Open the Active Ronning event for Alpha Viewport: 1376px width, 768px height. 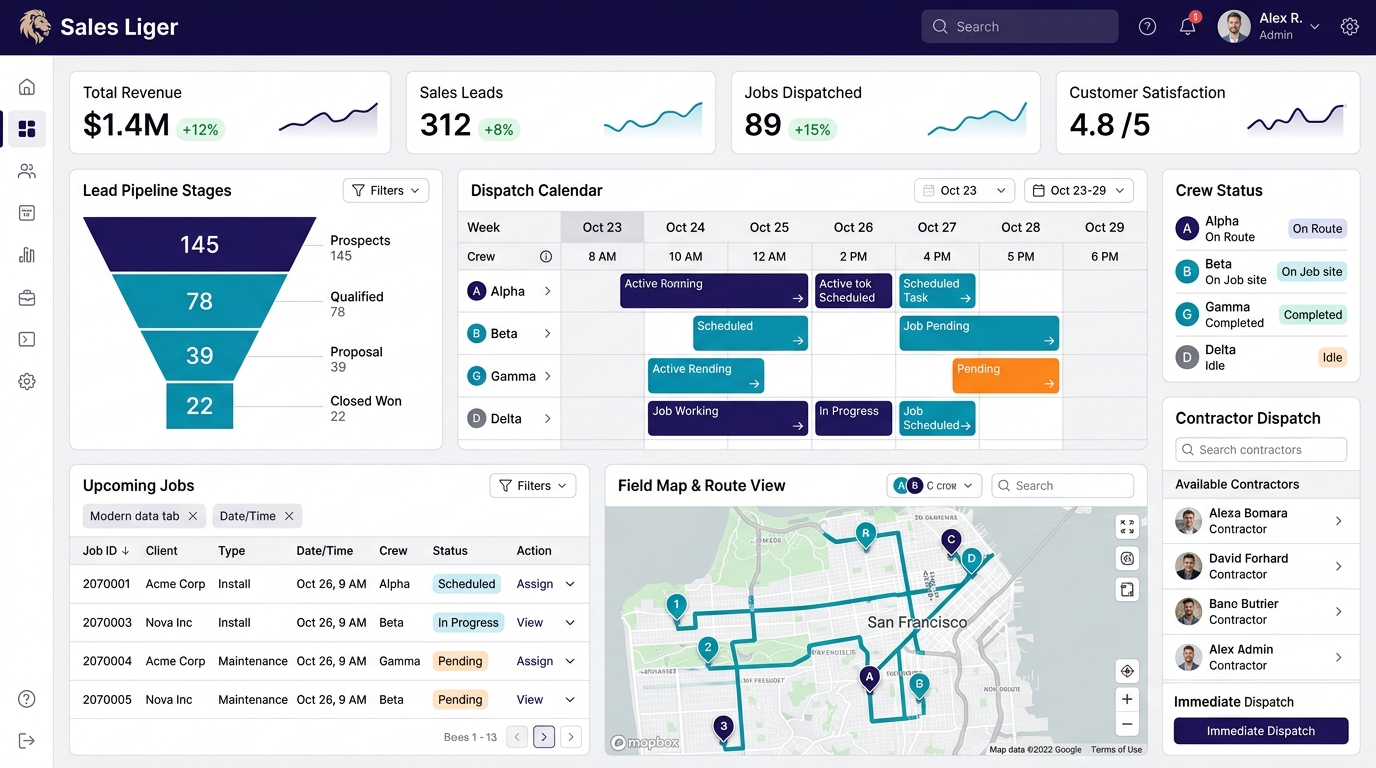pyautogui.click(x=714, y=291)
